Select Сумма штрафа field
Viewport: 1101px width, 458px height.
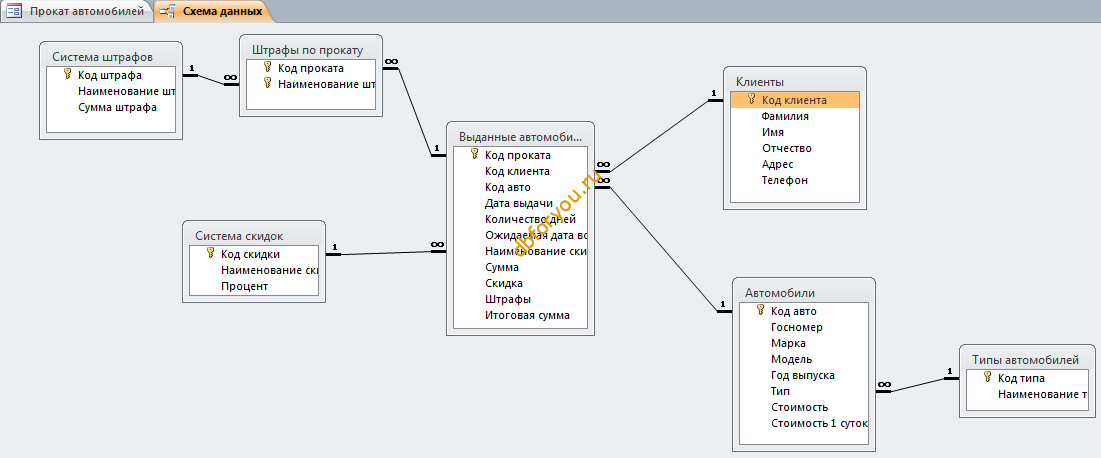[111, 107]
